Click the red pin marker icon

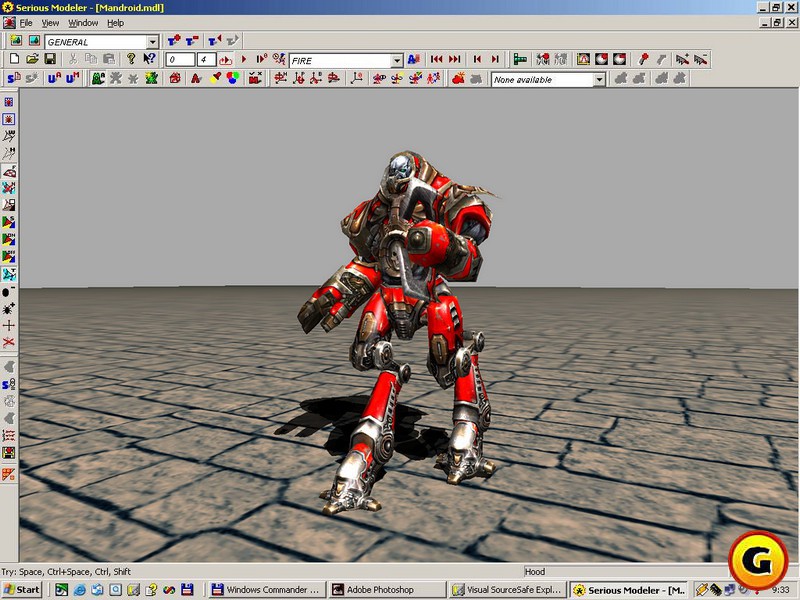click(x=643, y=60)
